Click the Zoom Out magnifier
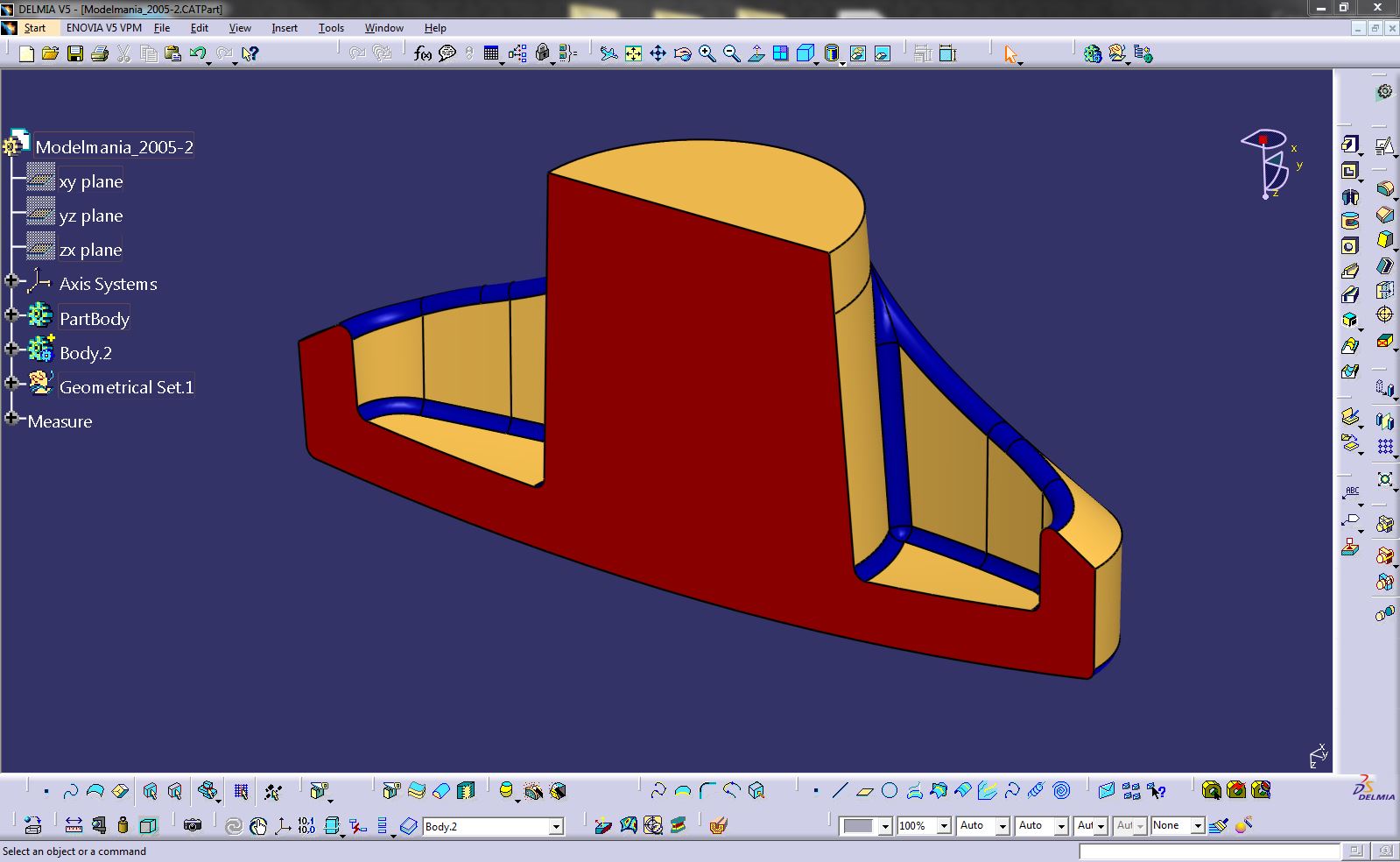The width and height of the screenshot is (1400, 862). click(731, 54)
